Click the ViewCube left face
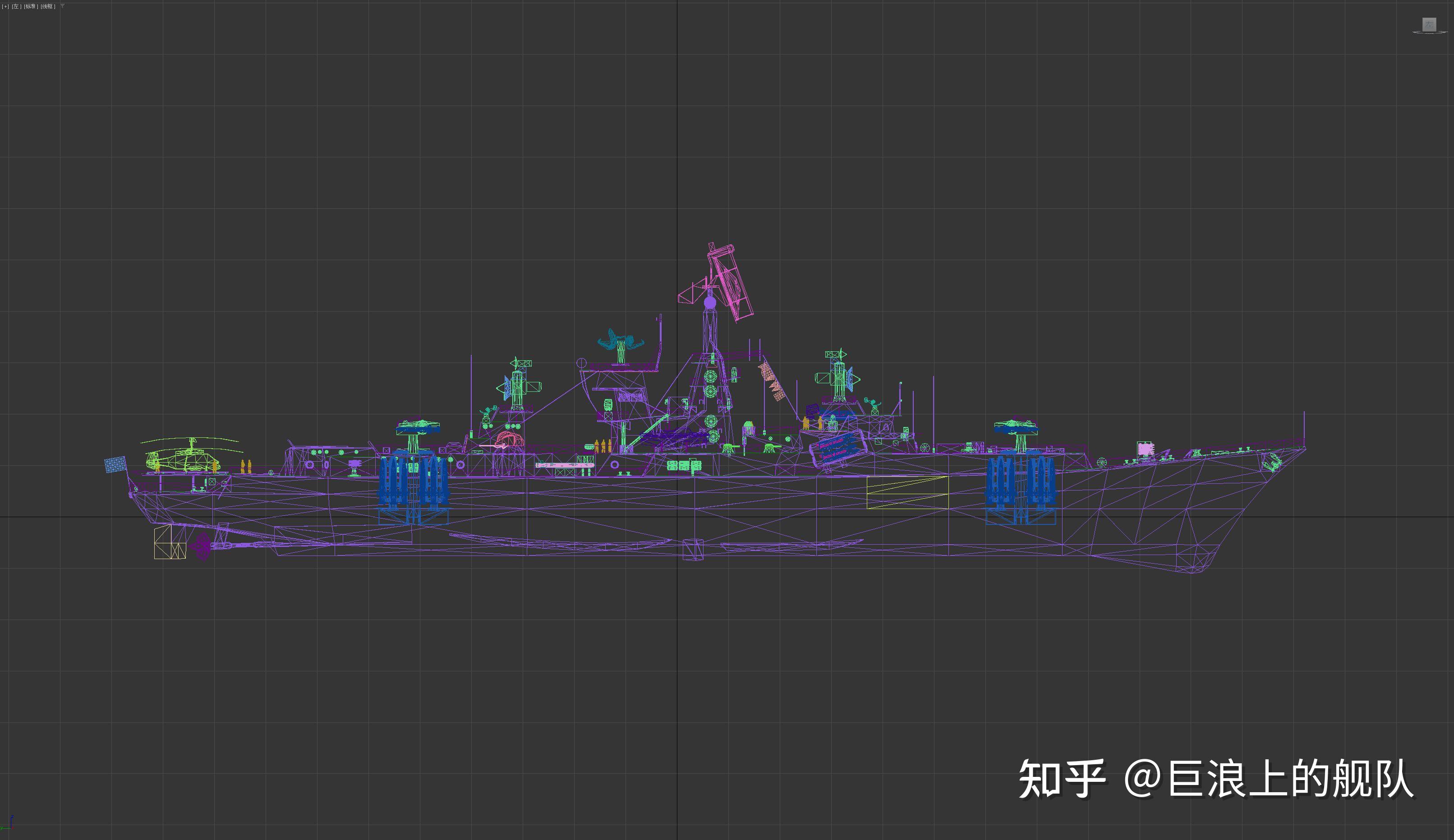This screenshot has height=840, width=1454. click(1429, 24)
